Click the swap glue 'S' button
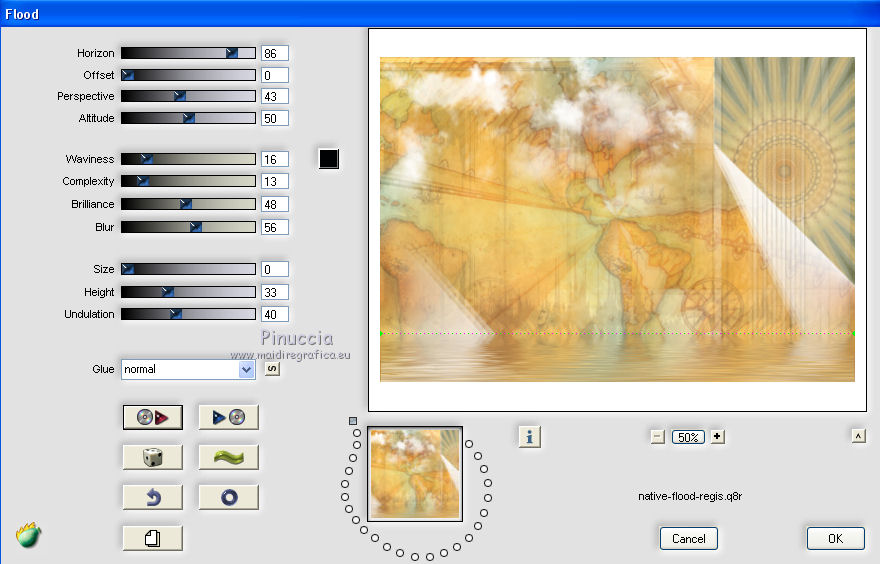 click(272, 369)
